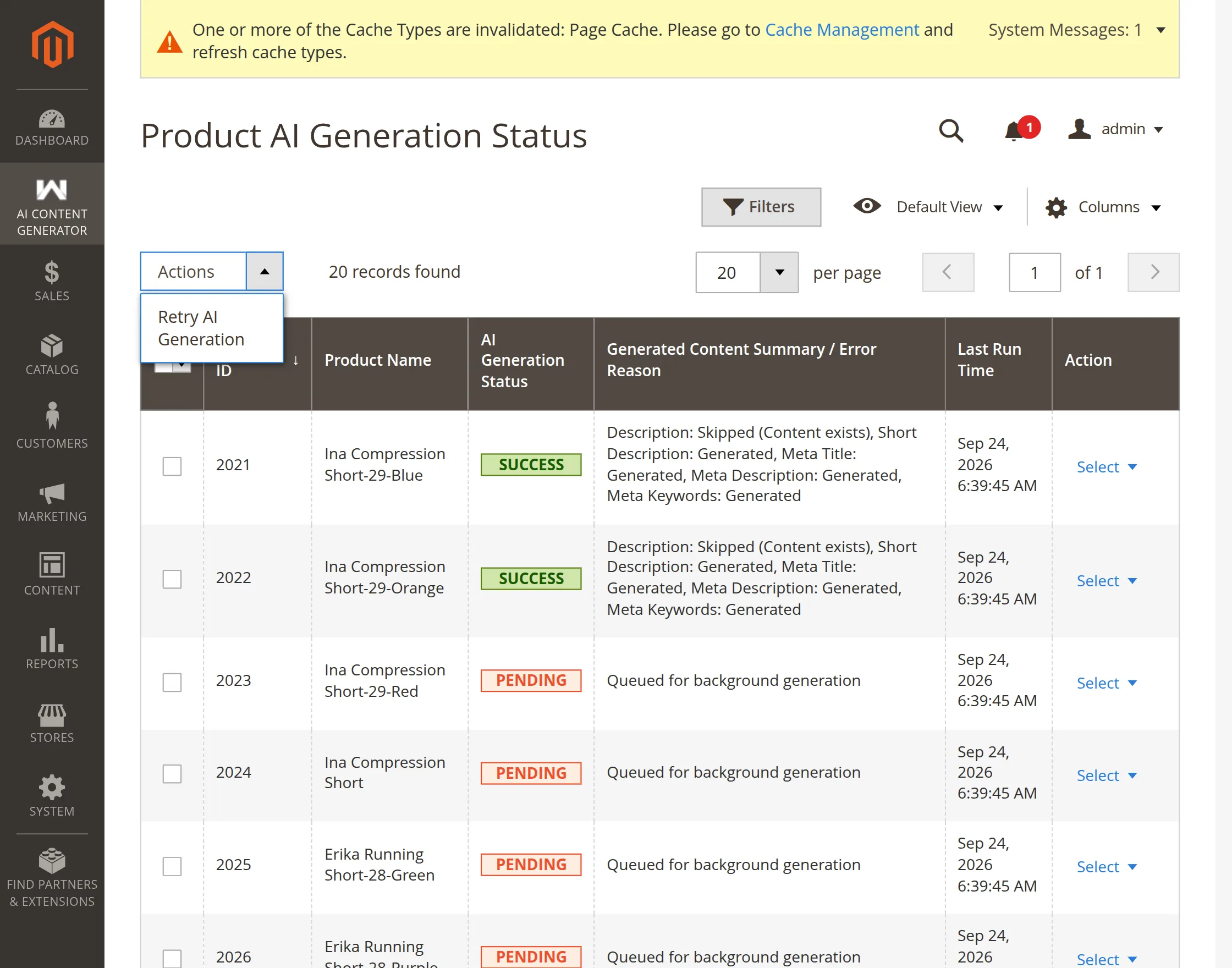
Task: Open the Filters button
Action: 761,207
